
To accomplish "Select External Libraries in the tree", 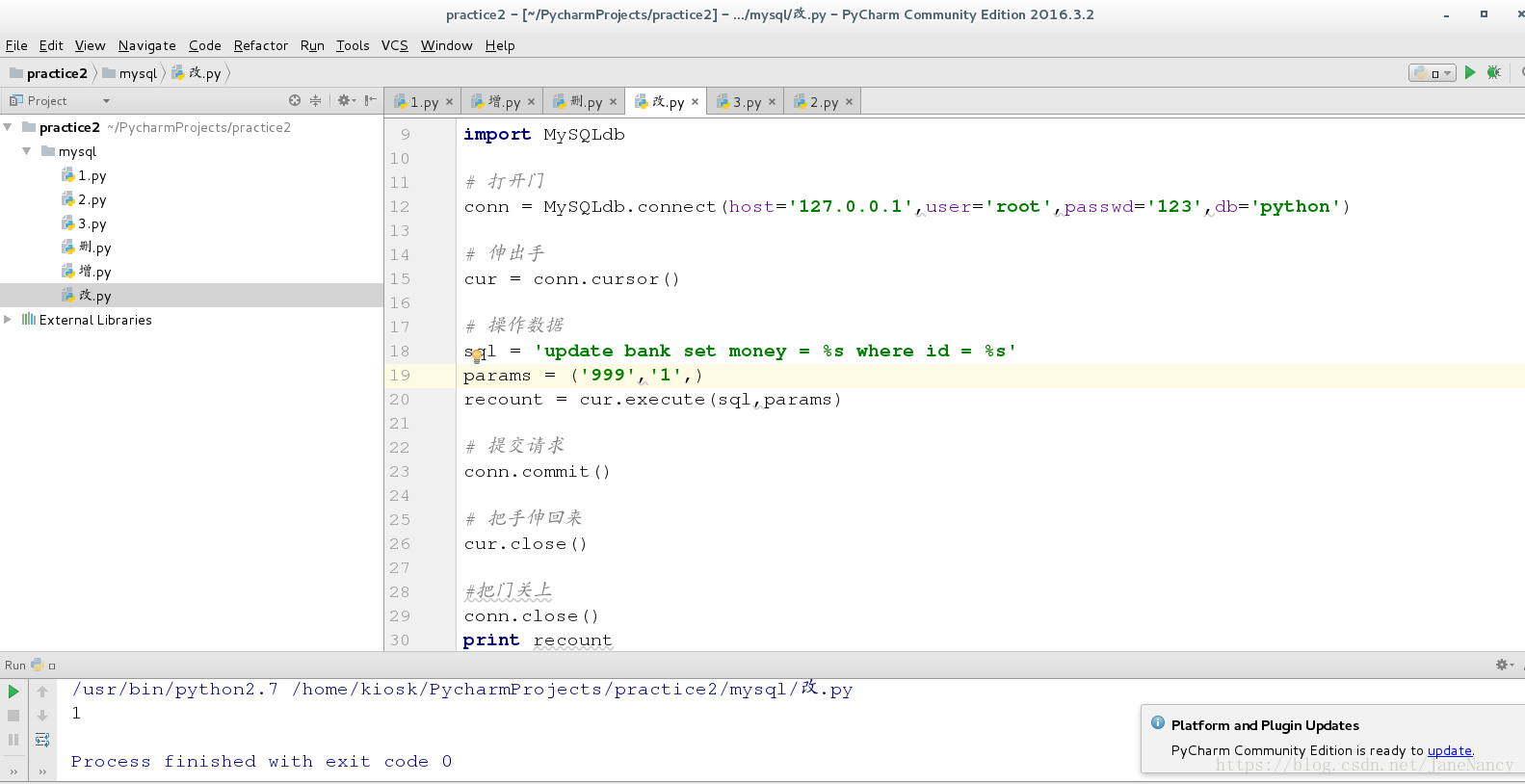I will click(95, 320).
